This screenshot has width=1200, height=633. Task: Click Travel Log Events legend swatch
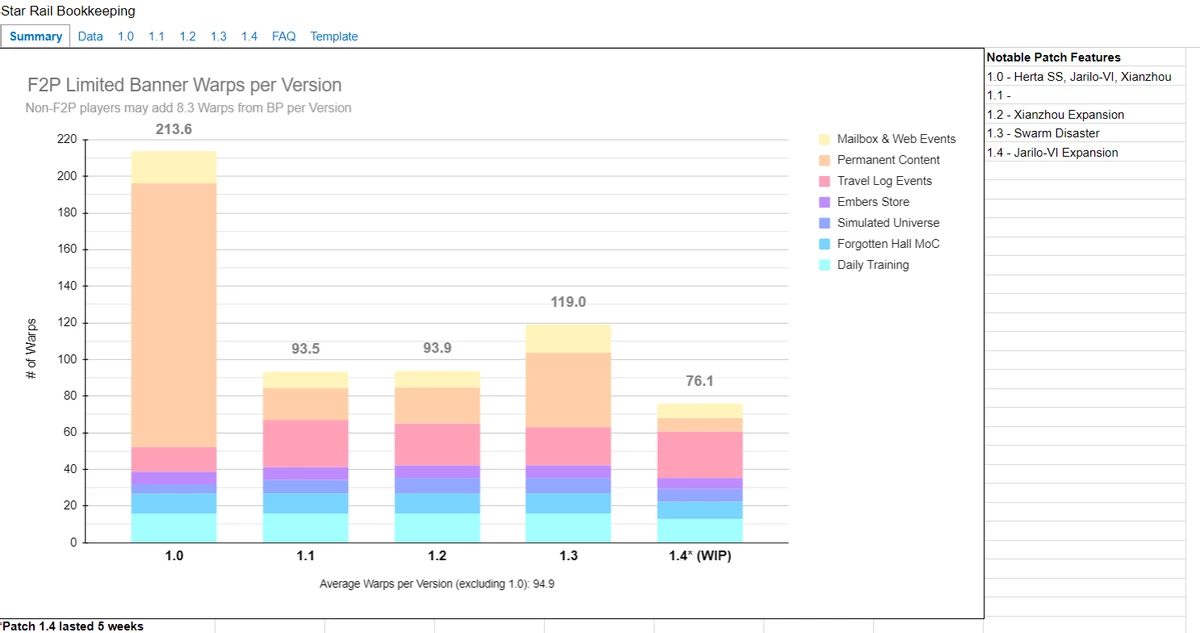[x=824, y=181]
